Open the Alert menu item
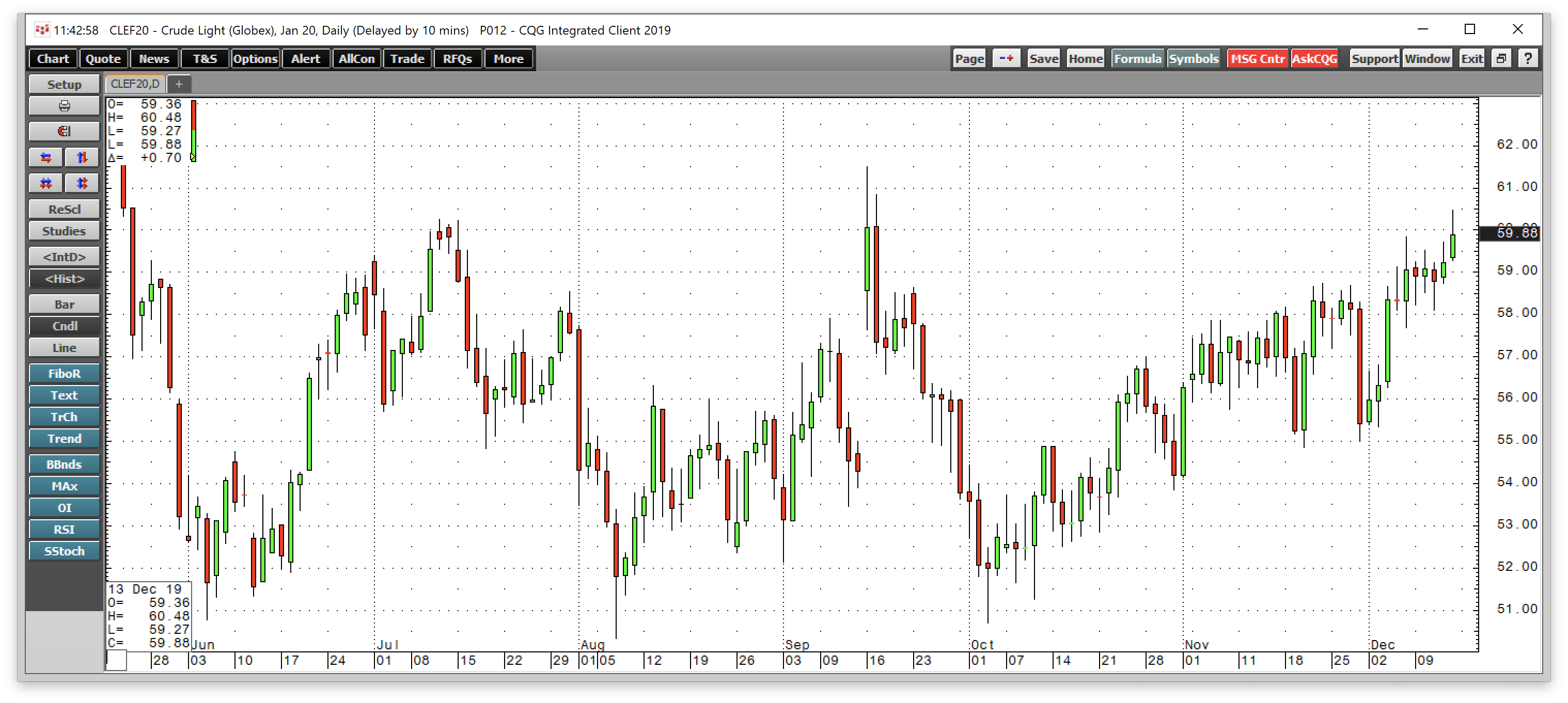1568x703 pixels. point(306,58)
